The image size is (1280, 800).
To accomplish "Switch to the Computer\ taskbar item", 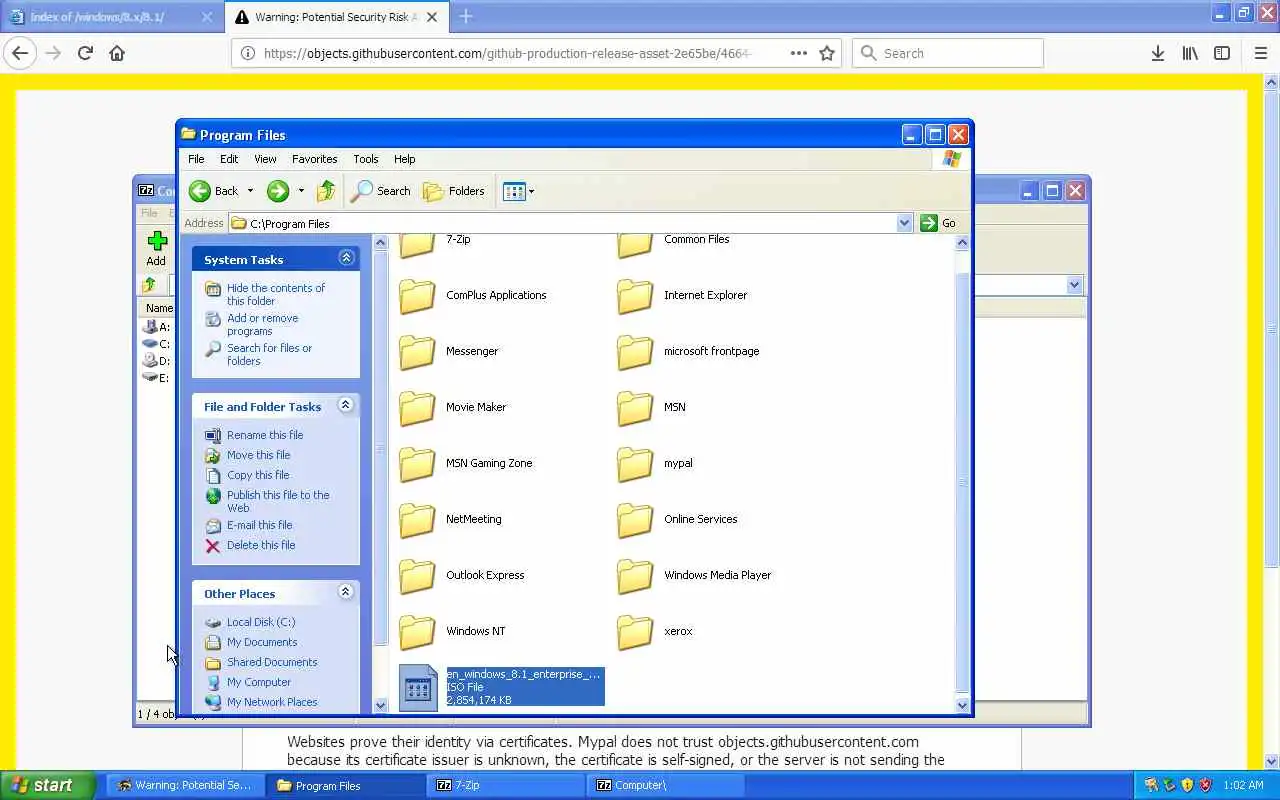I will point(664,785).
